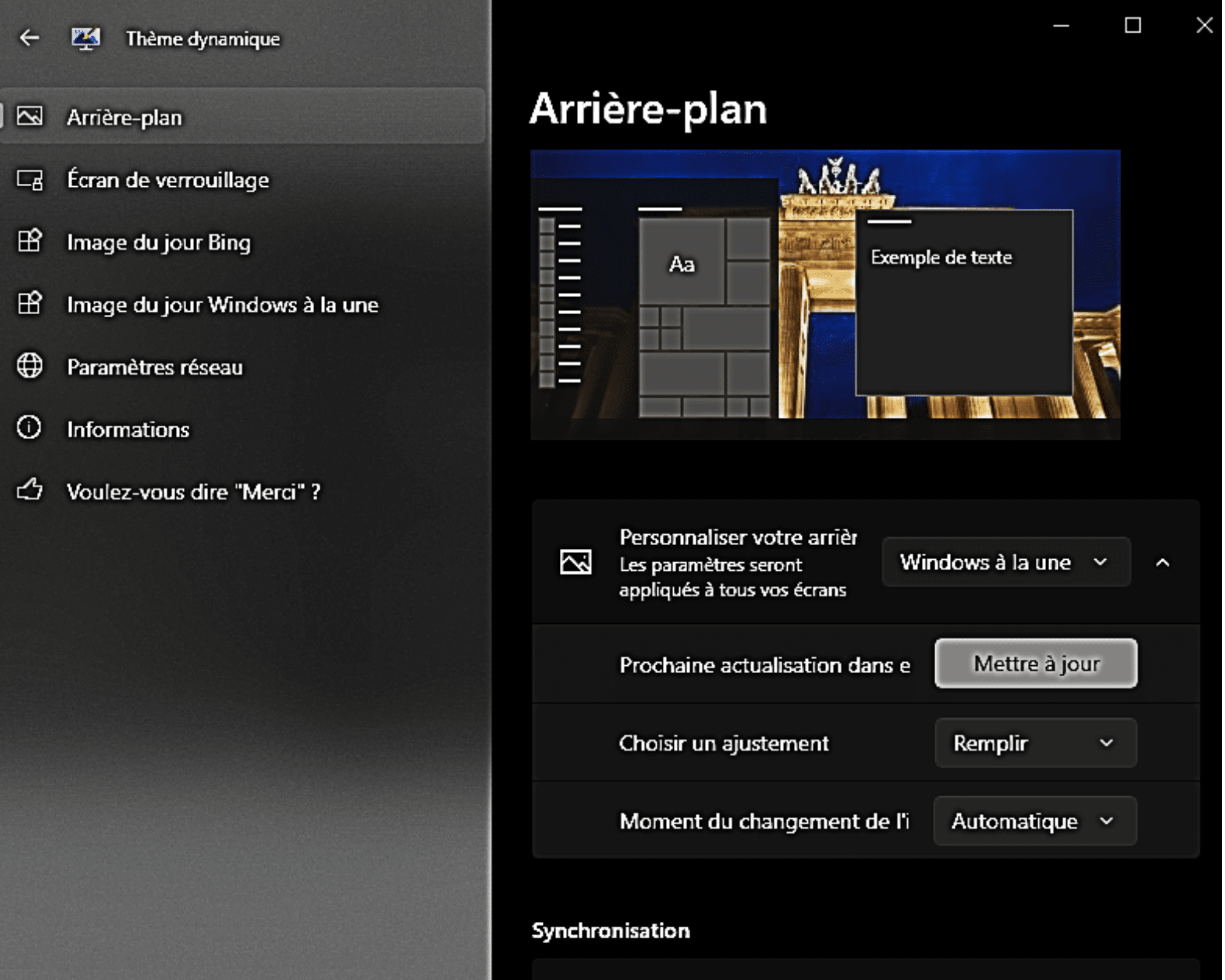Expand the Remplir ajustement dropdown

pos(1035,743)
